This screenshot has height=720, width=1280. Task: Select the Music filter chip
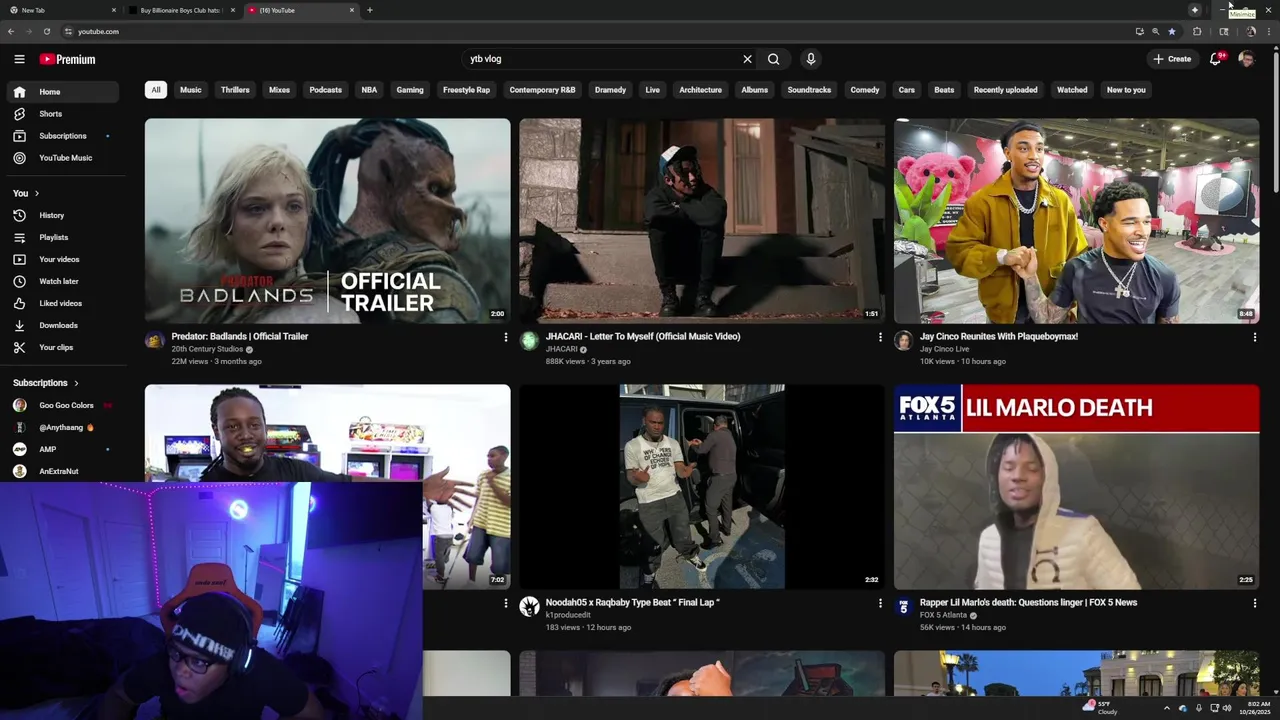190,90
